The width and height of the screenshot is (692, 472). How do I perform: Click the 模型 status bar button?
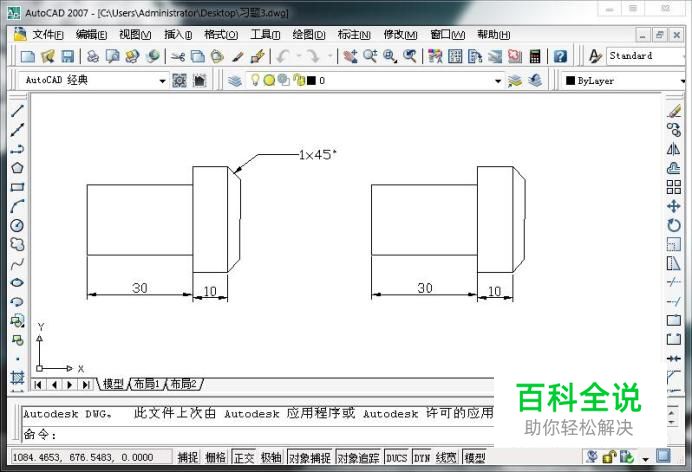click(x=475, y=457)
